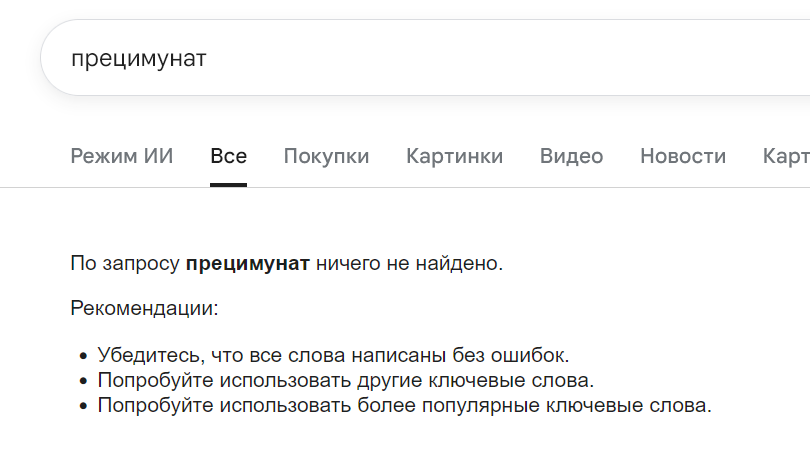Open the Картинки tab

(x=455, y=156)
